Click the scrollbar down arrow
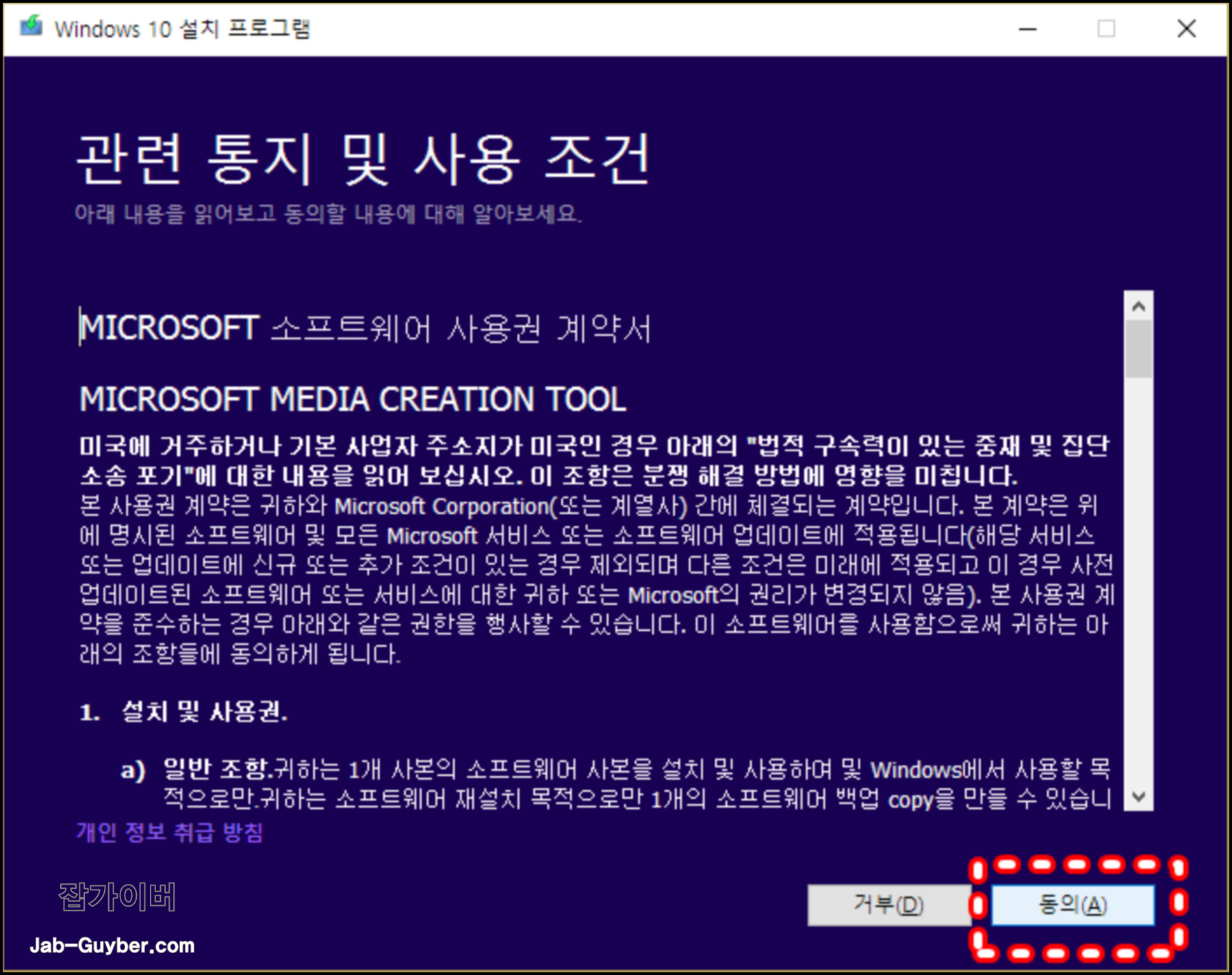1232x975 pixels. pyautogui.click(x=1138, y=796)
